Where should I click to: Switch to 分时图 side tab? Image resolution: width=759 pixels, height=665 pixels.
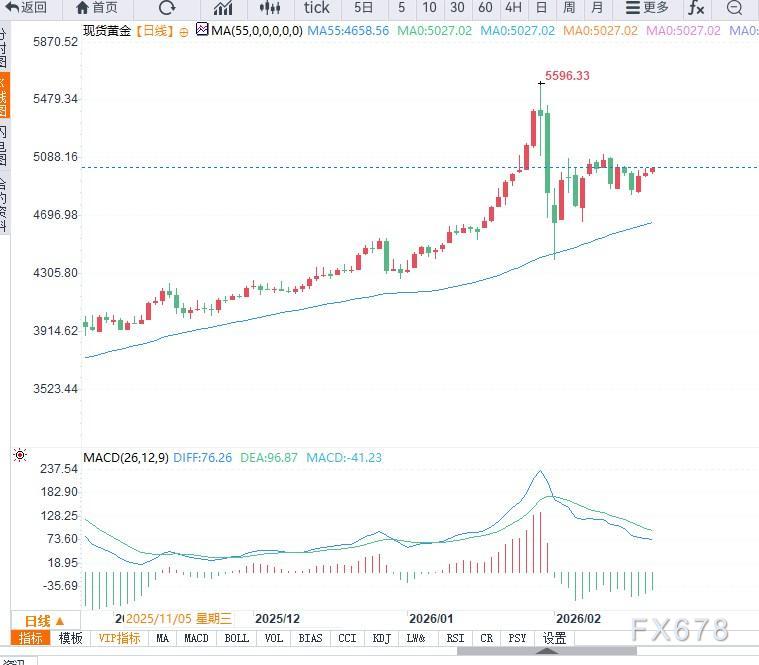click(x=3, y=46)
